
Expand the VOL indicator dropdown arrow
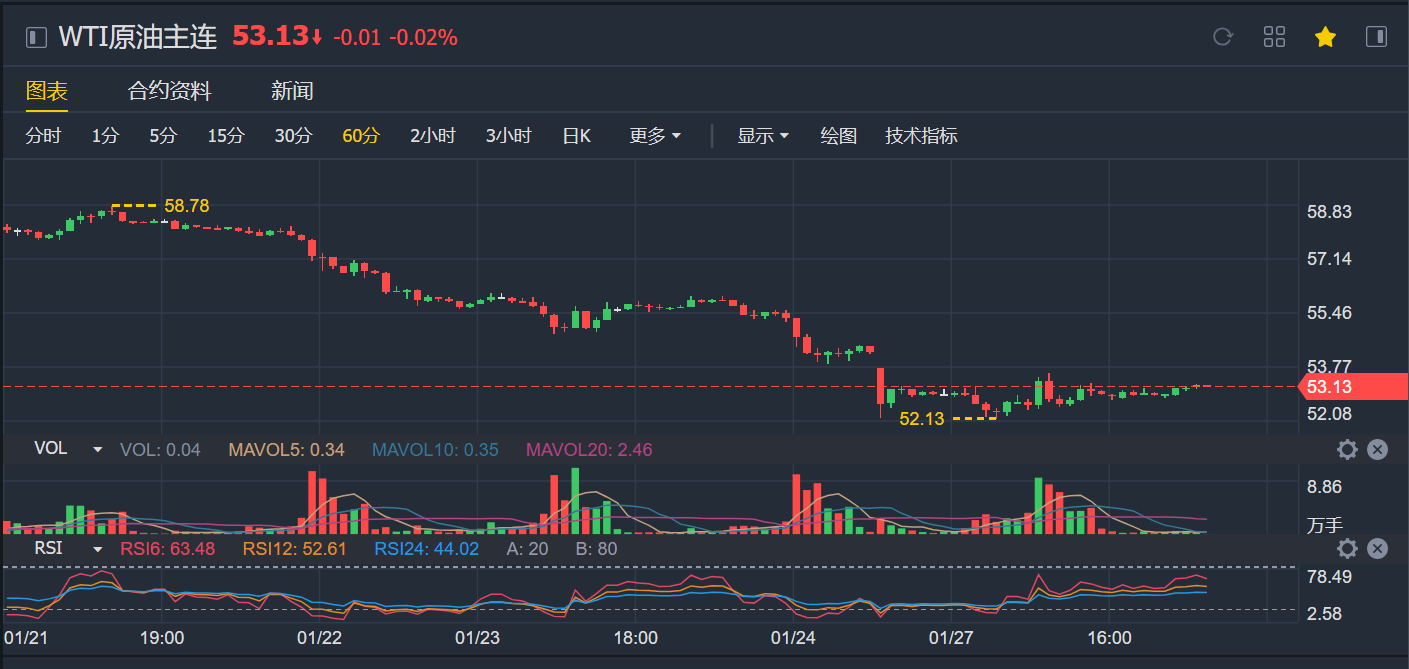click(97, 450)
